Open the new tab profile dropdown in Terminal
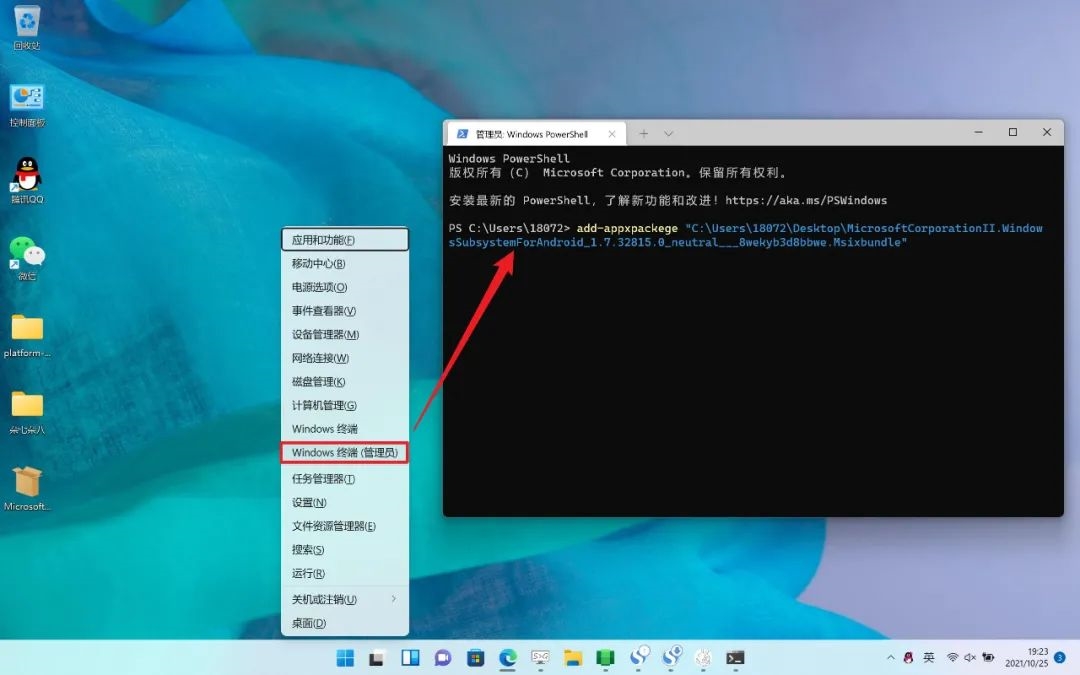1080x675 pixels. [669, 133]
